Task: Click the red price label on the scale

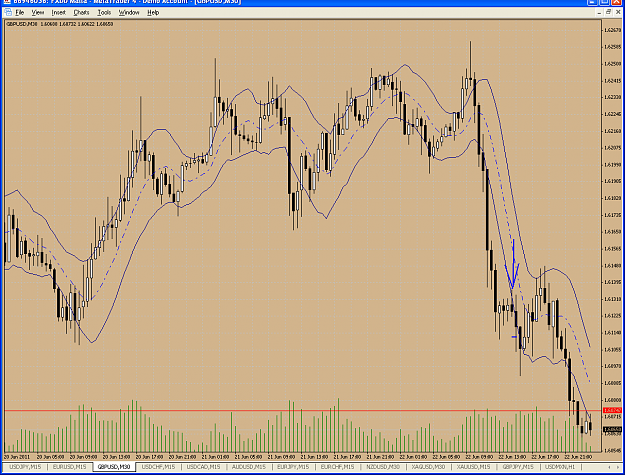Action: coord(612,410)
